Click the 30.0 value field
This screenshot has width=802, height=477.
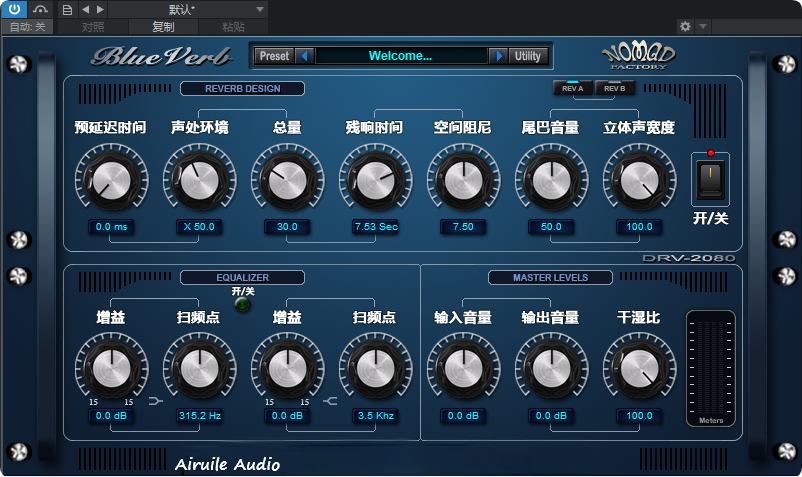click(x=287, y=226)
